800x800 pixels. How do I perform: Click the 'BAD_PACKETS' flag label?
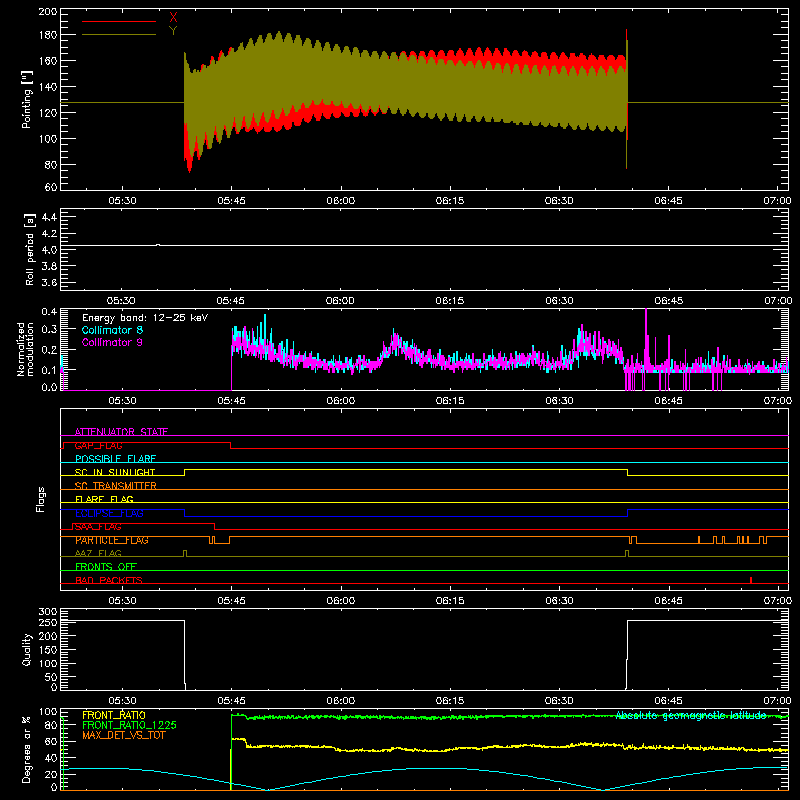click(x=109, y=580)
